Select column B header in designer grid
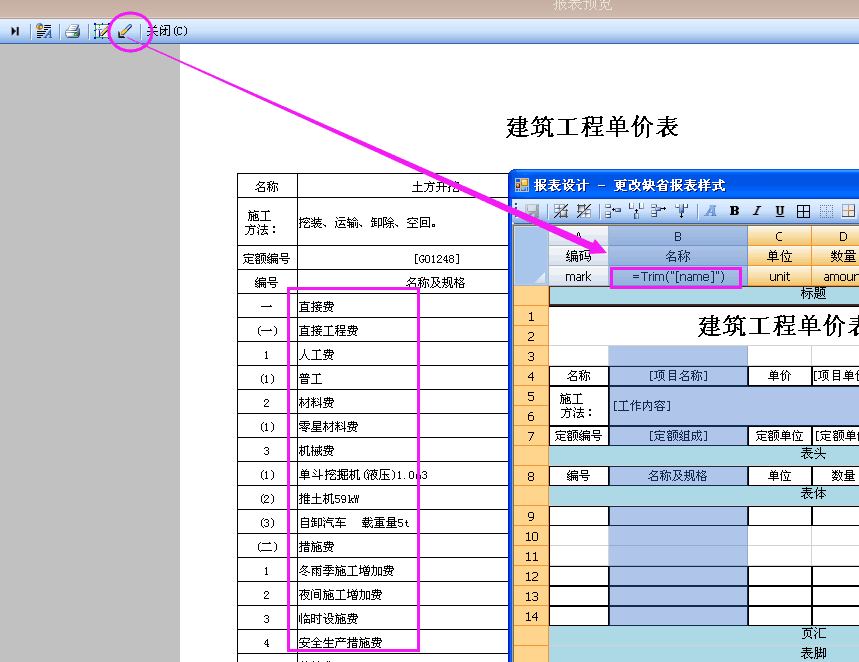 pos(678,235)
